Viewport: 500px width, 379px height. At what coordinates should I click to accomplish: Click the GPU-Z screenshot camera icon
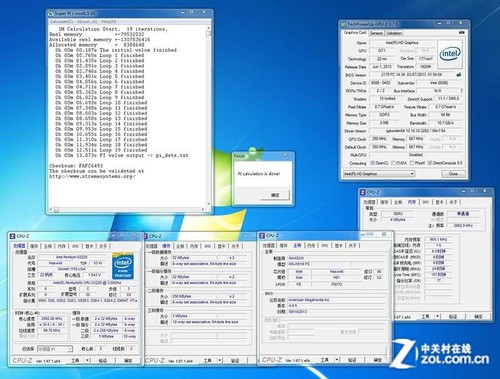pyautogui.click(x=461, y=33)
